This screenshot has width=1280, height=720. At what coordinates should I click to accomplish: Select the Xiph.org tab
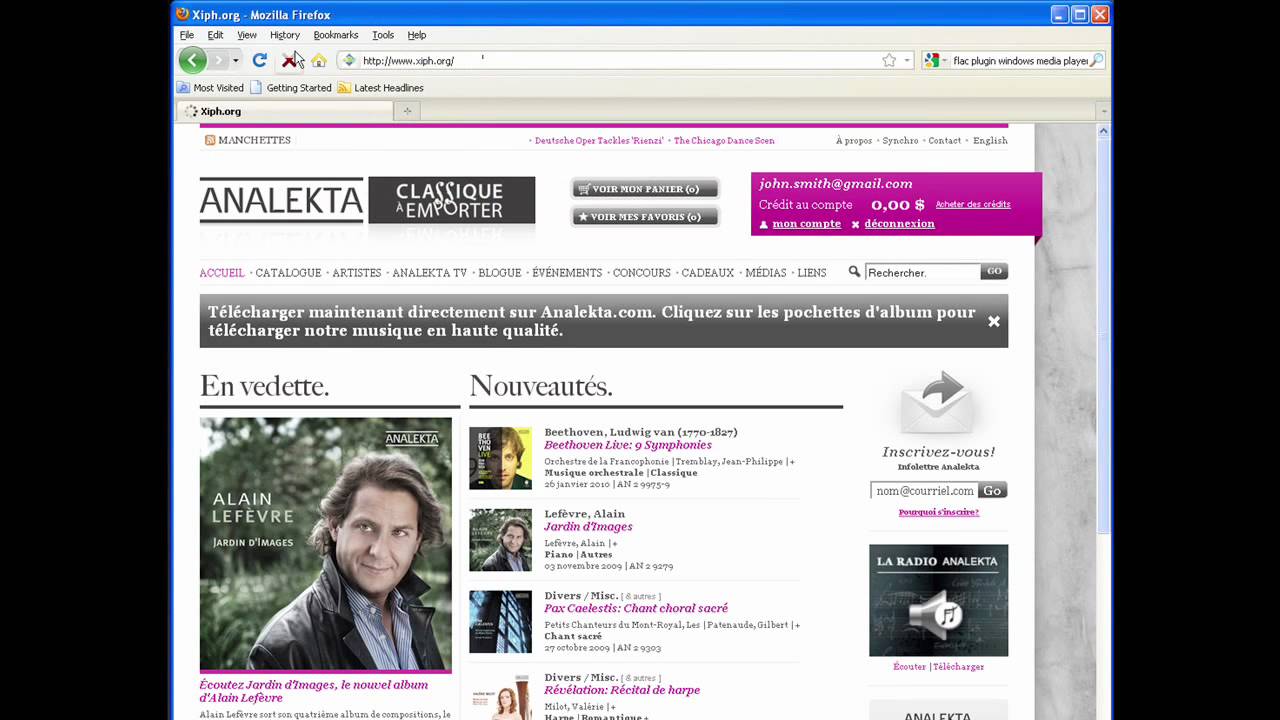coord(284,111)
